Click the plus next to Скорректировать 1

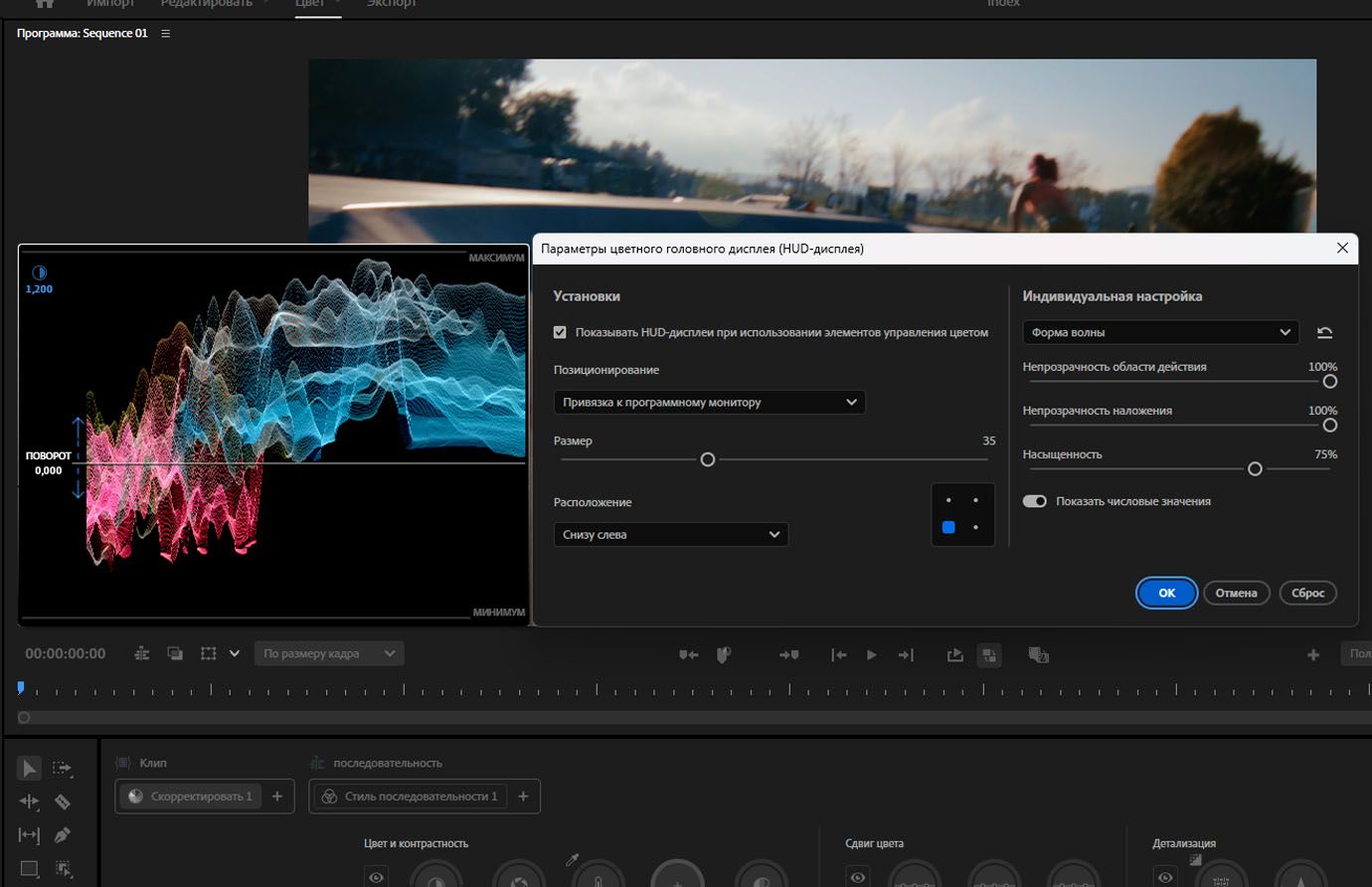coord(277,797)
